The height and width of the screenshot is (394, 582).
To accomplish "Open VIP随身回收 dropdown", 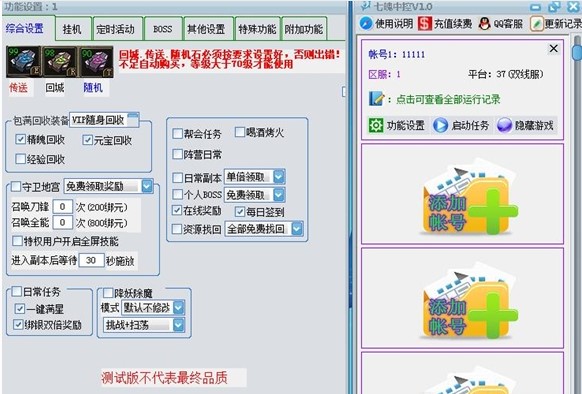I will coord(104,120).
